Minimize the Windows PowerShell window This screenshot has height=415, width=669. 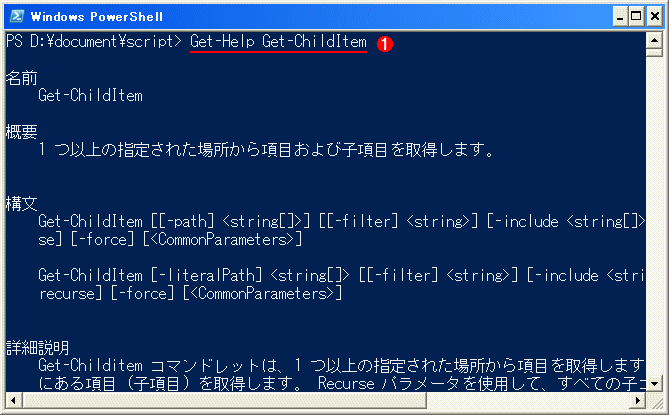[620, 17]
